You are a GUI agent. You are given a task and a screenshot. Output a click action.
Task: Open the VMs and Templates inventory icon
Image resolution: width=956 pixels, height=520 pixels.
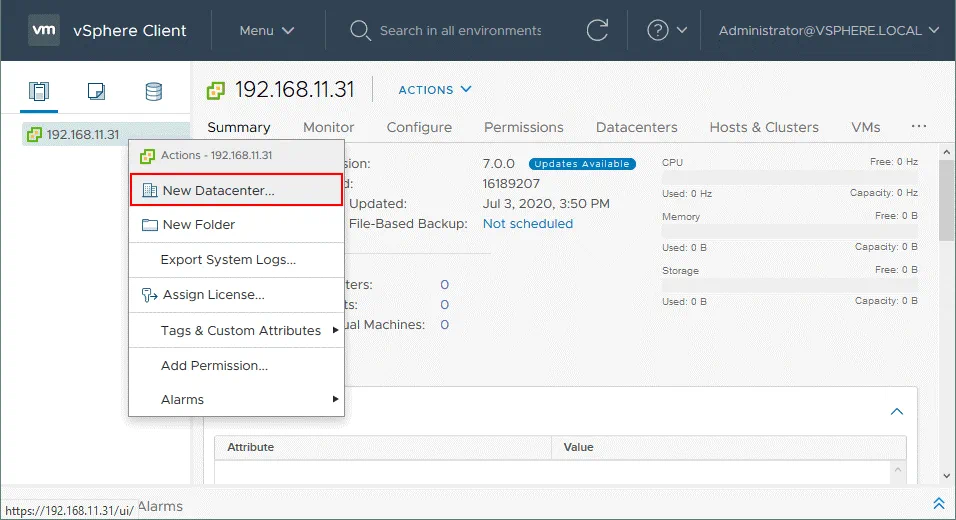[x=96, y=92]
